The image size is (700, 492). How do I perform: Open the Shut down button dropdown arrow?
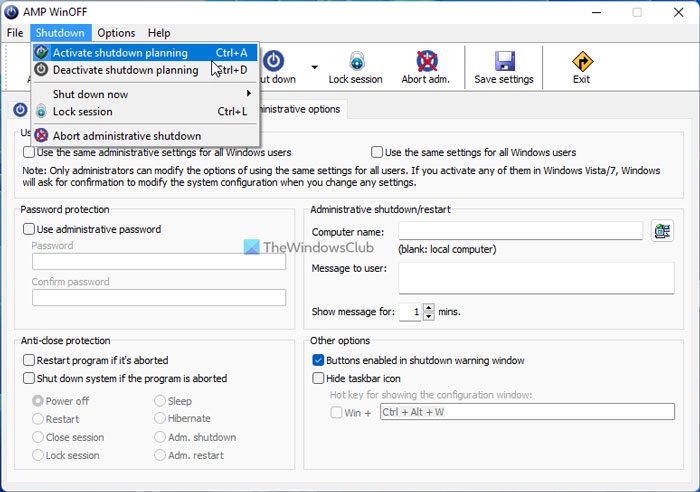(x=315, y=67)
